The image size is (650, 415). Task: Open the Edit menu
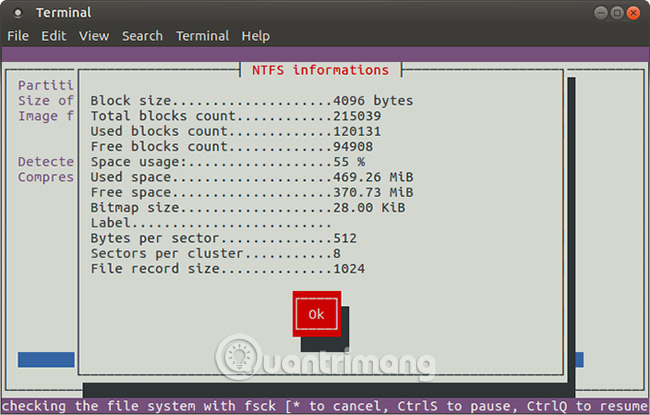click(x=54, y=36)
